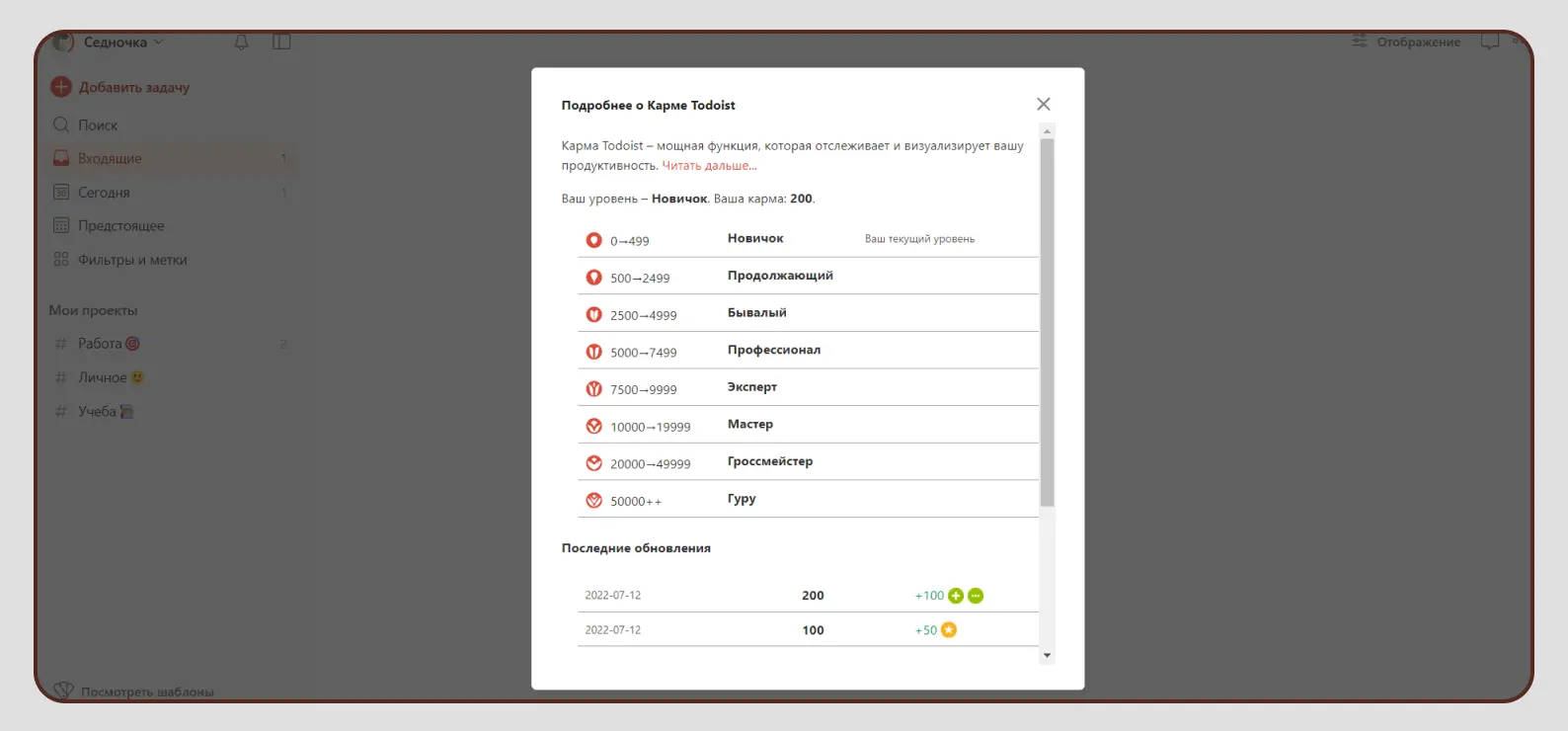
Task: Click the range text '5000→7499'
Action: (643, 353)
